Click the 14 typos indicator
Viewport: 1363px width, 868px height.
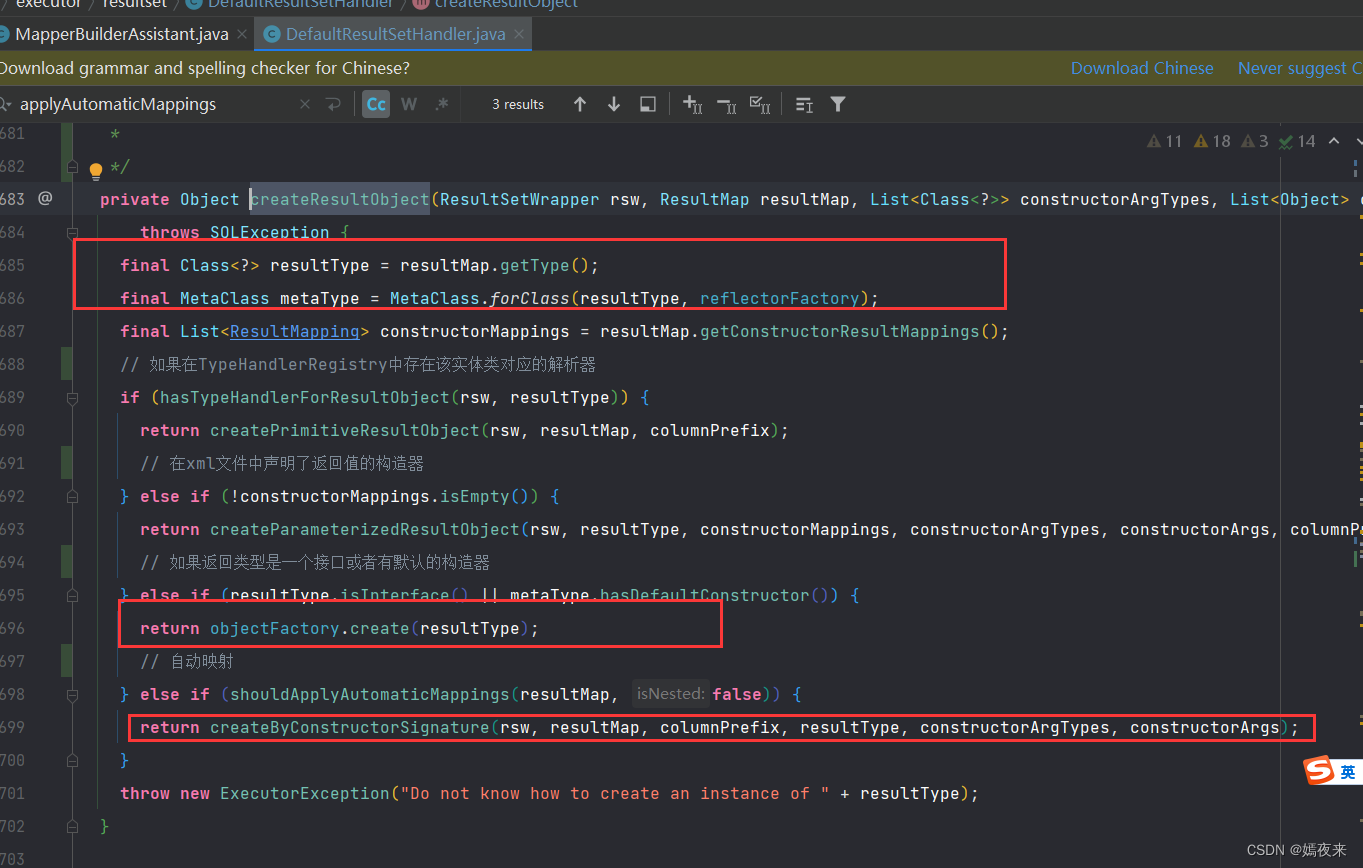pyautogui.click(x=1297, y=141)
